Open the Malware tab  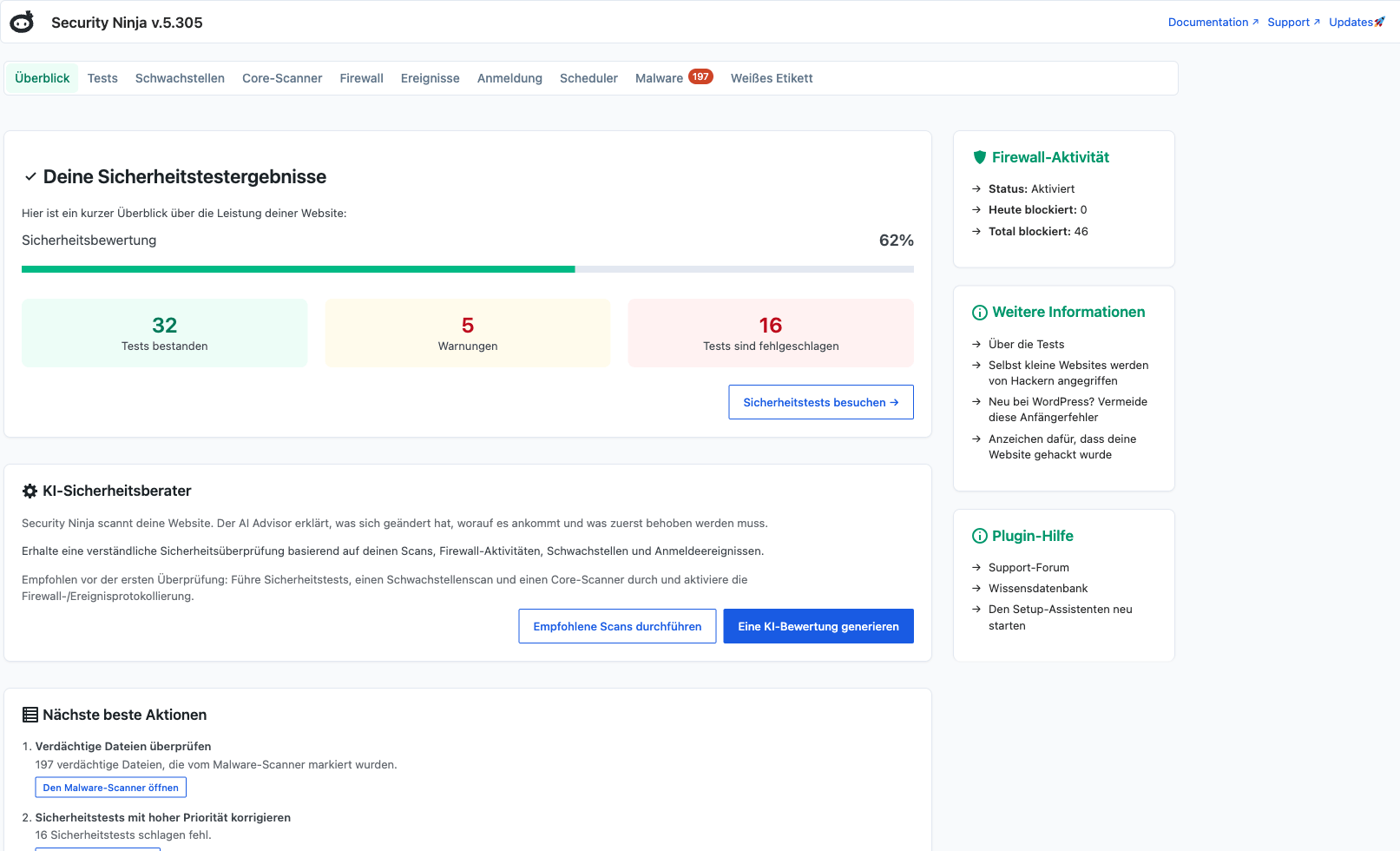tap(674, 78)
